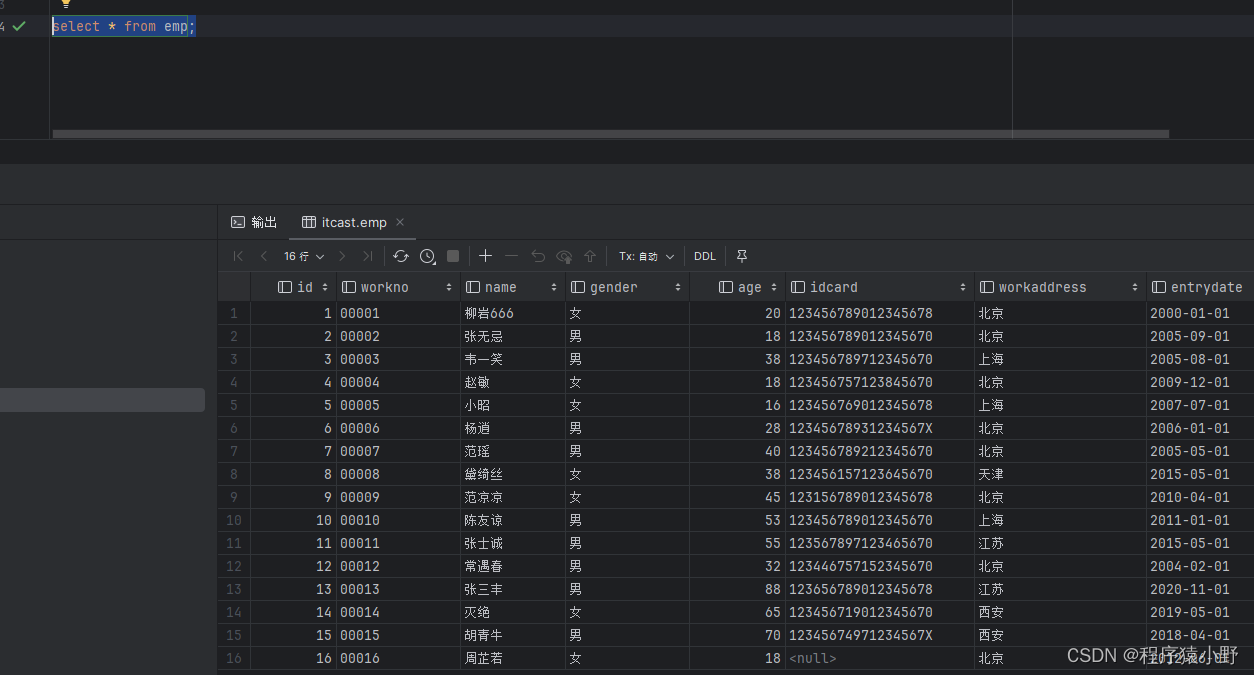Sort by the workno column arrows
The height and width of the screenshot is (675, 1254).
(447, 287)
